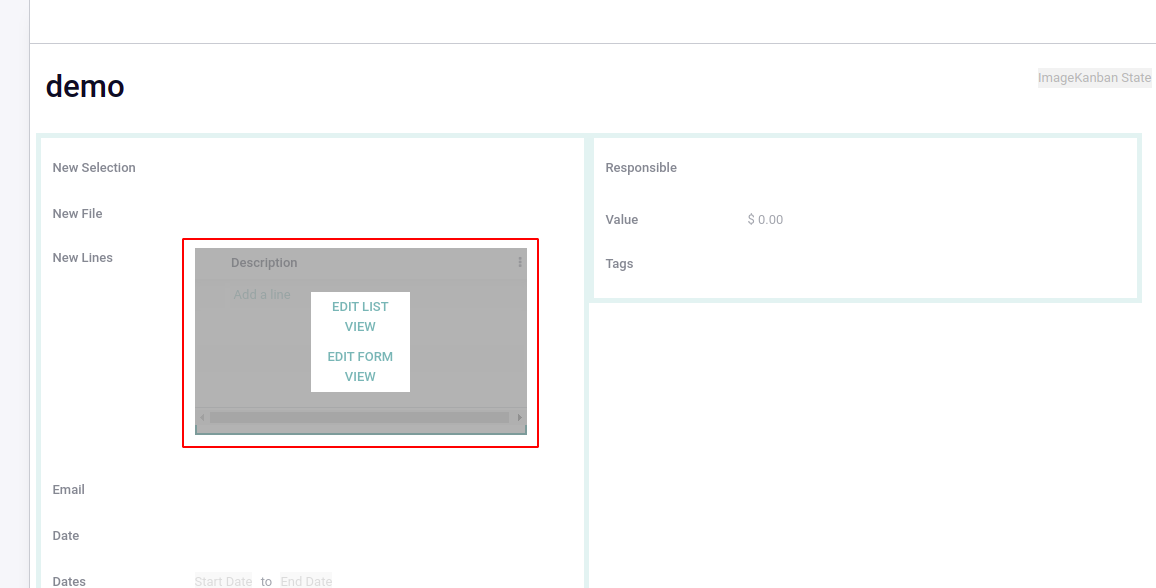
Task: Select the Email field label
Action: [69, 490]
